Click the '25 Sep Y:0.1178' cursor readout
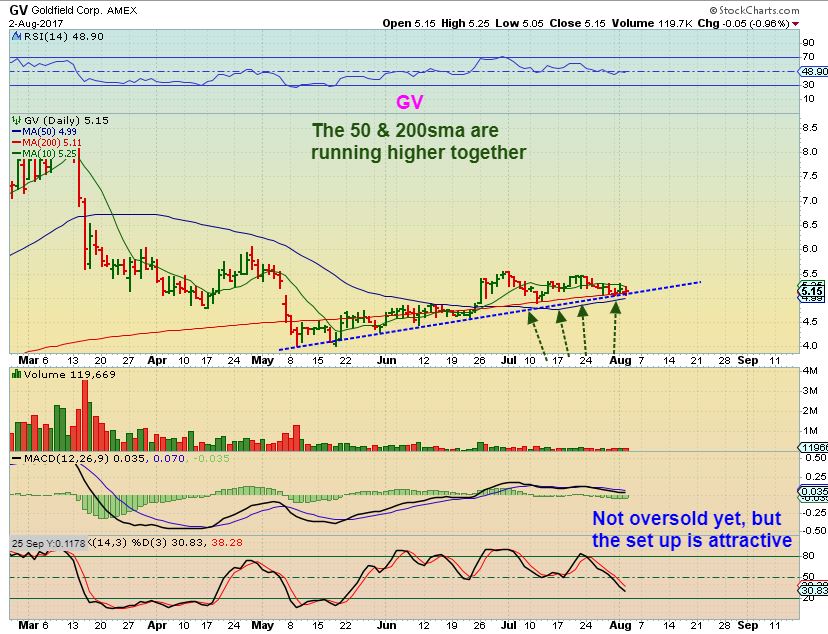Image resolution: width=828 pixels, height=634 pixels. 49,543
